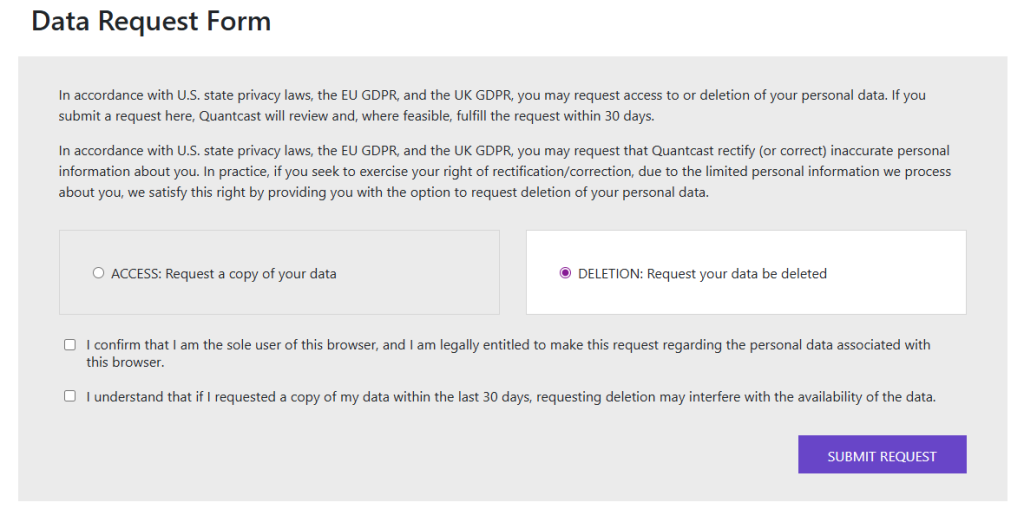Click the "Data Request Form" heading
The image size is (1024, 509).
(x=151, y=21)
